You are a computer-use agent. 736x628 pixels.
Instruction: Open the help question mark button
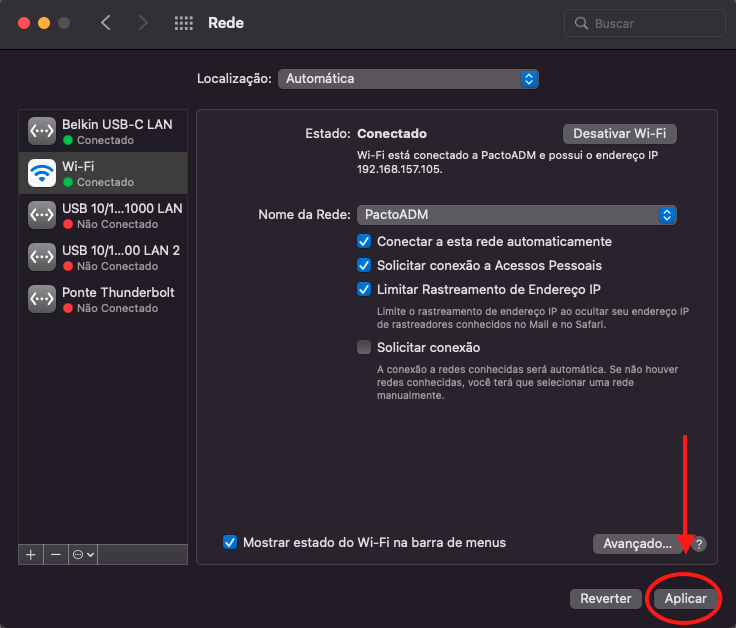click(x=698, y=544)
